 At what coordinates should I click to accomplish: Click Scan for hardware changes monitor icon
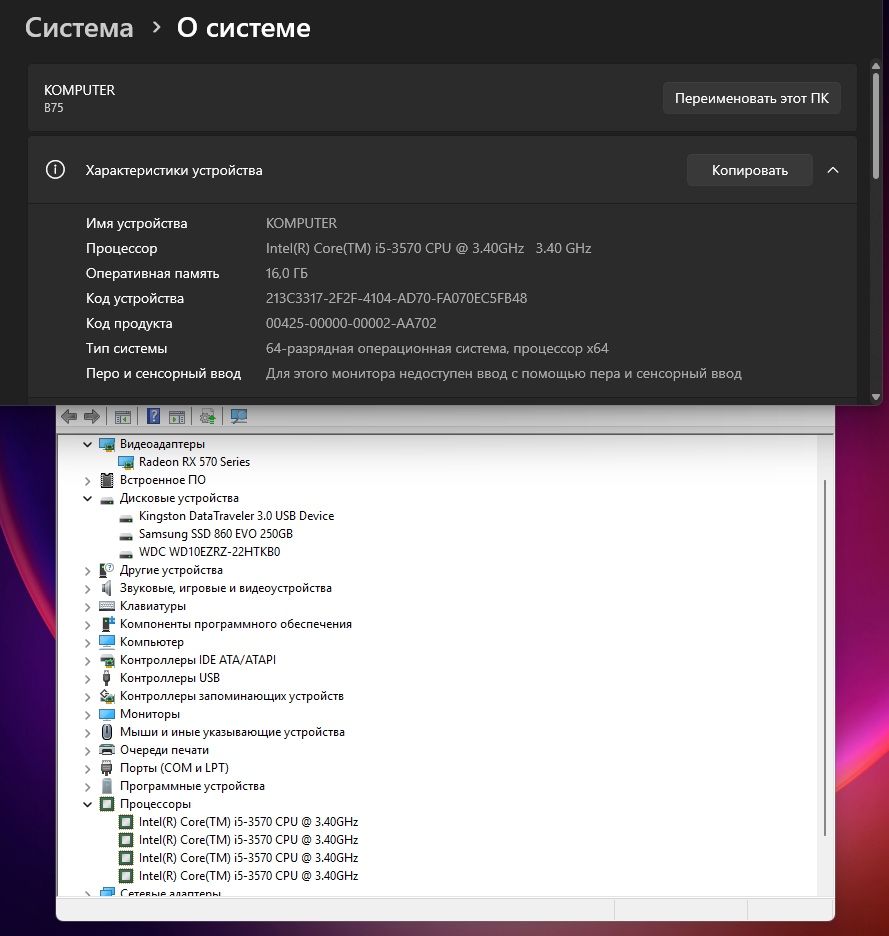(238, 416)
